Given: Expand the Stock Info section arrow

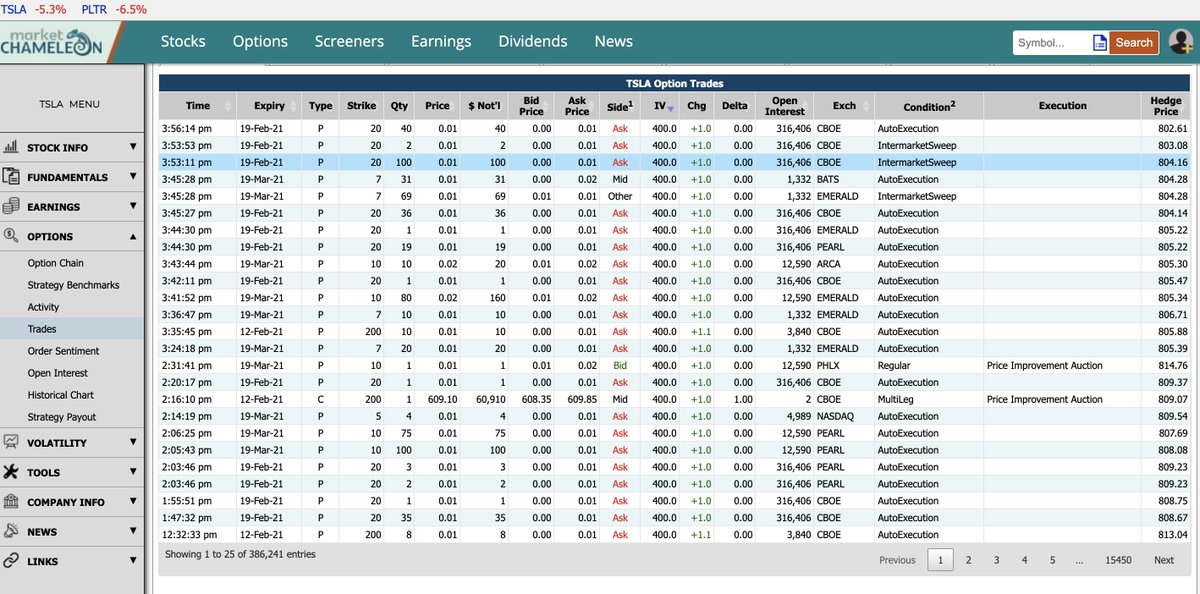Looking at the screenshot, I should (133, 147).
